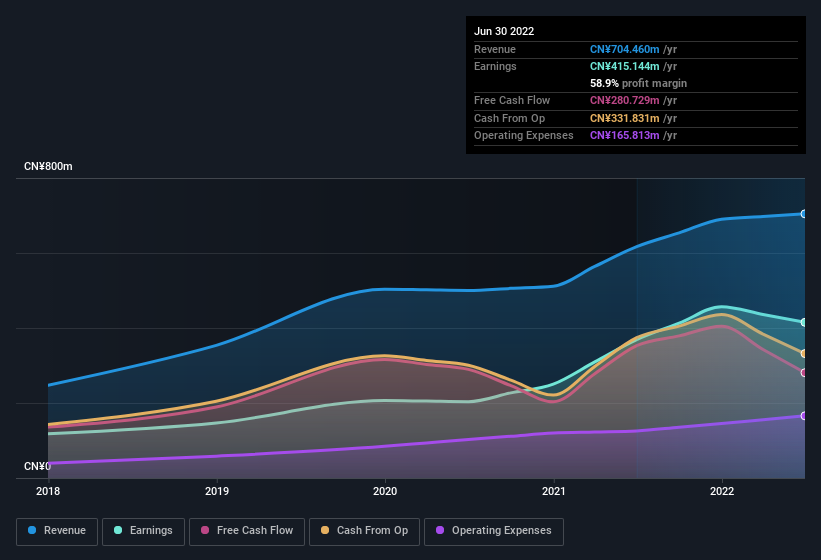
Task: Click the 58.9% profit margin text
Action: click(638, 83)
